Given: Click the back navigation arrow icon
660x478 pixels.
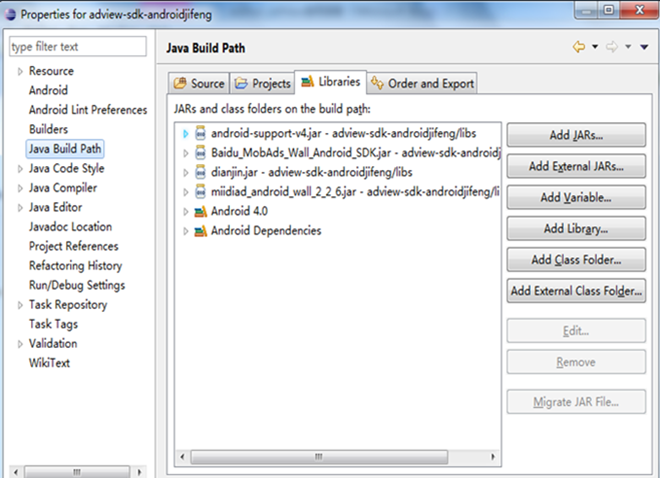Looking at the screenshot, I should click(x=578, y=47).
